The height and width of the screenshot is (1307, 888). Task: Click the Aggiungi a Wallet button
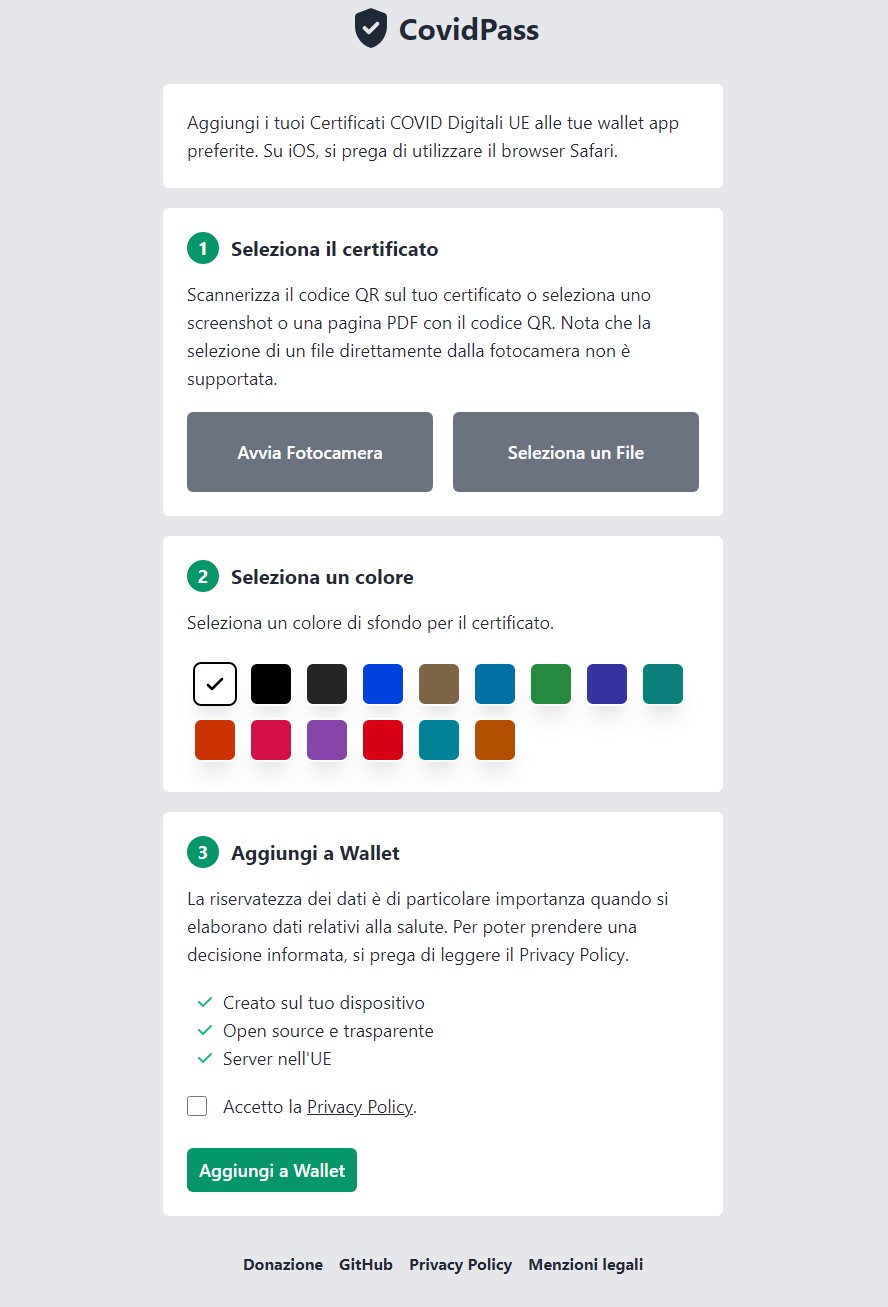pyautogui.click(x=272, y=1170)
